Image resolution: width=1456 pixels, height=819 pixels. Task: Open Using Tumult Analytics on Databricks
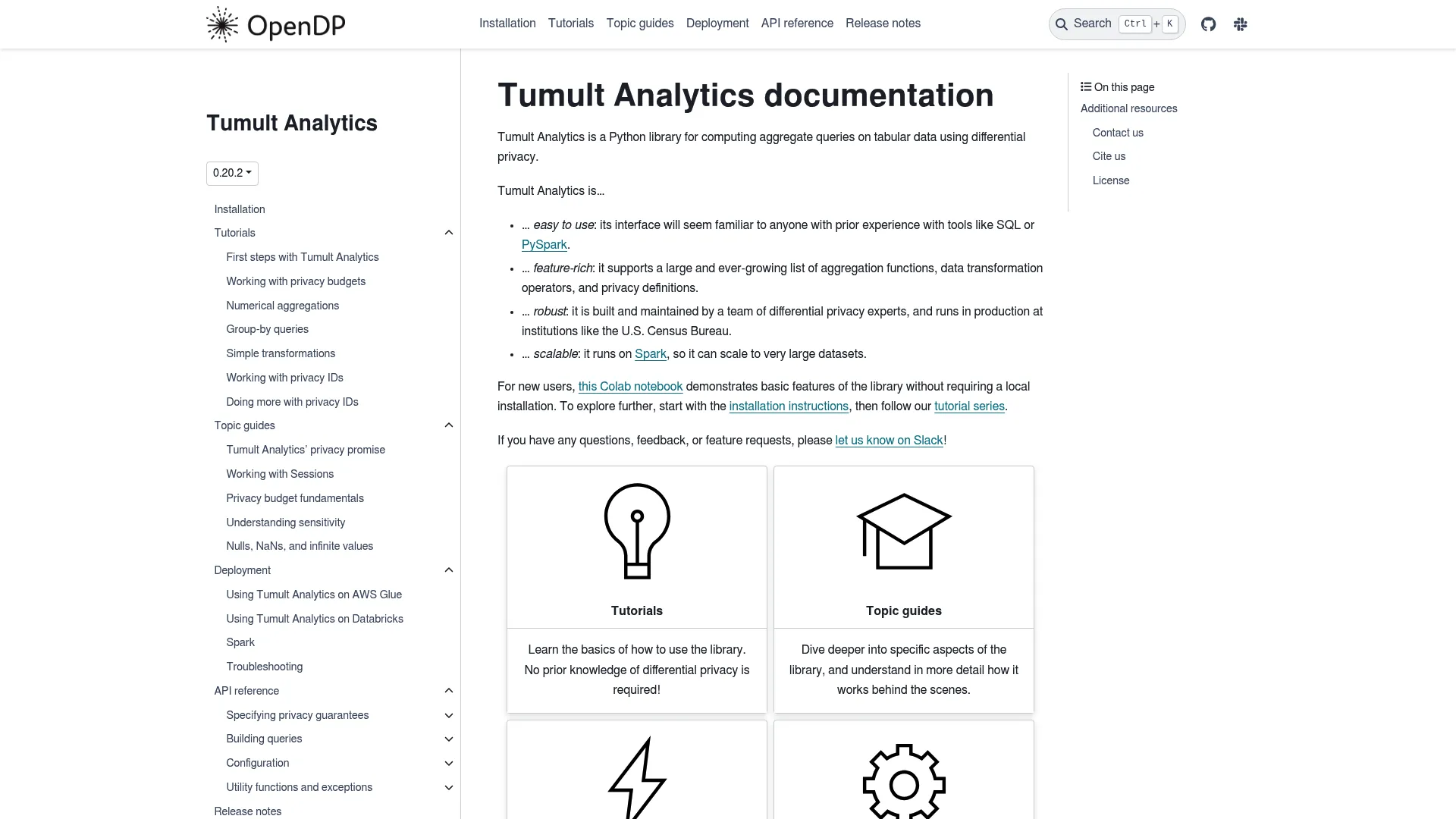[315, 619]
